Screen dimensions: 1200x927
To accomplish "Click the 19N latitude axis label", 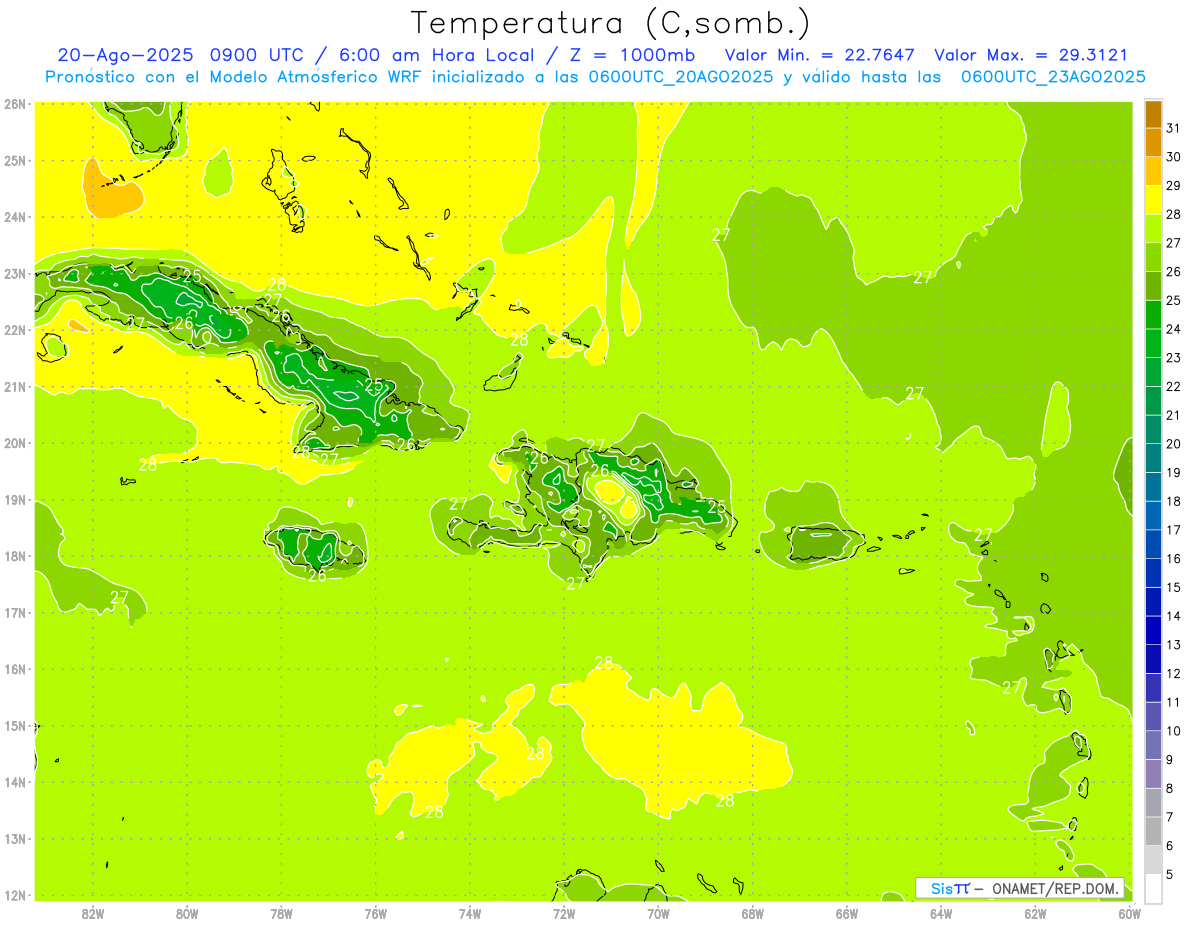I will click(x=14, y=499).
